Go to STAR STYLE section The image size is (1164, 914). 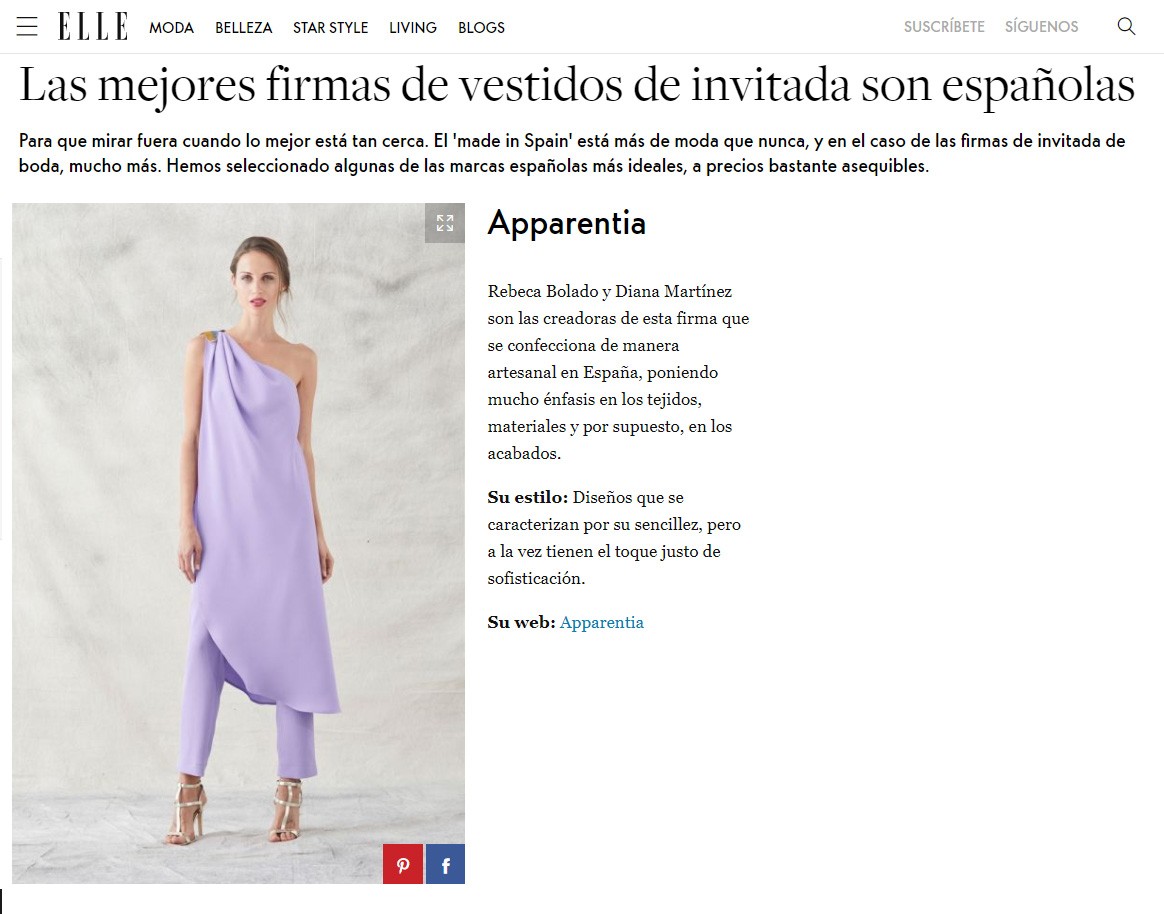[330, 27]
